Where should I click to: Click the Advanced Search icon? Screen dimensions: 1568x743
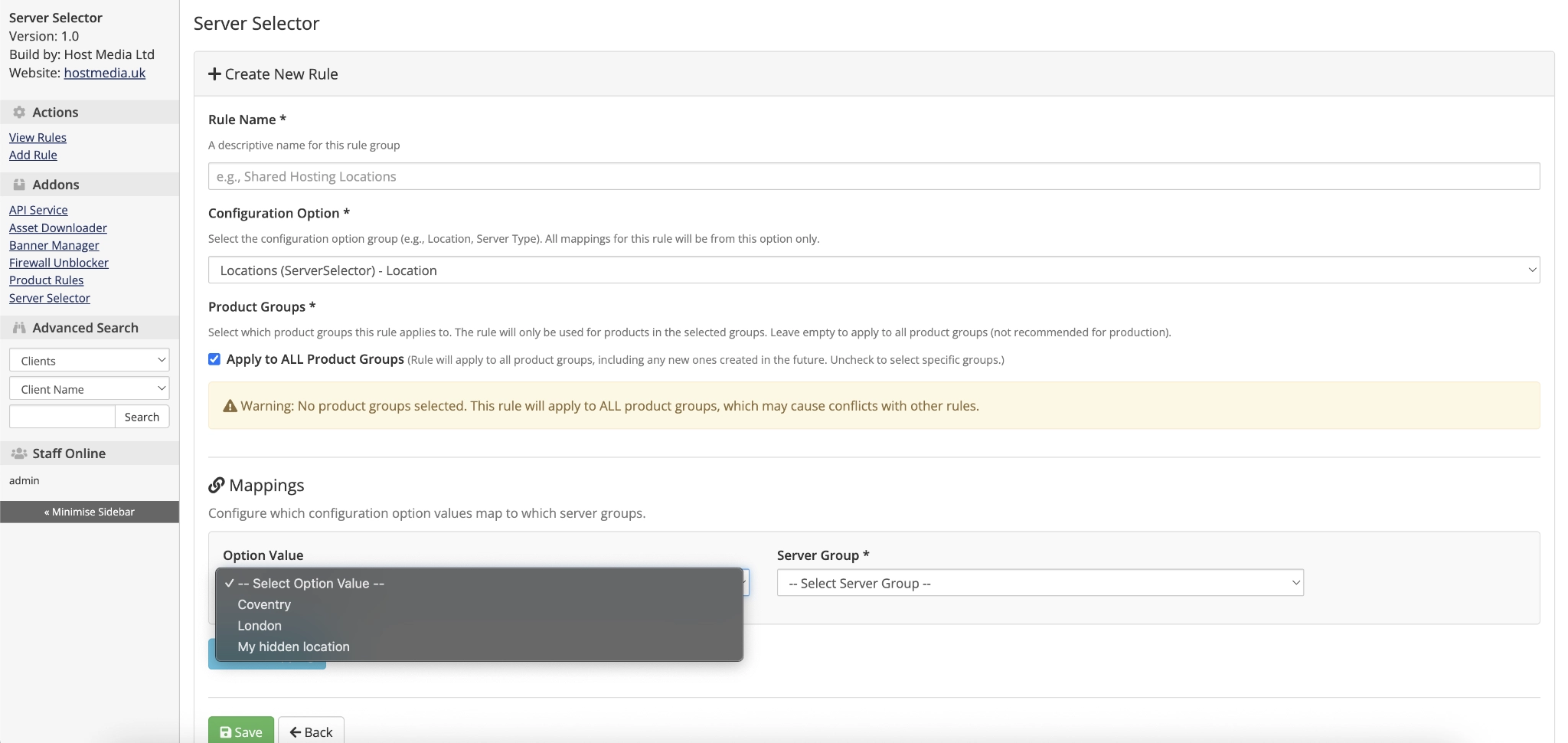pyautogui.click(x=18, y=327)
